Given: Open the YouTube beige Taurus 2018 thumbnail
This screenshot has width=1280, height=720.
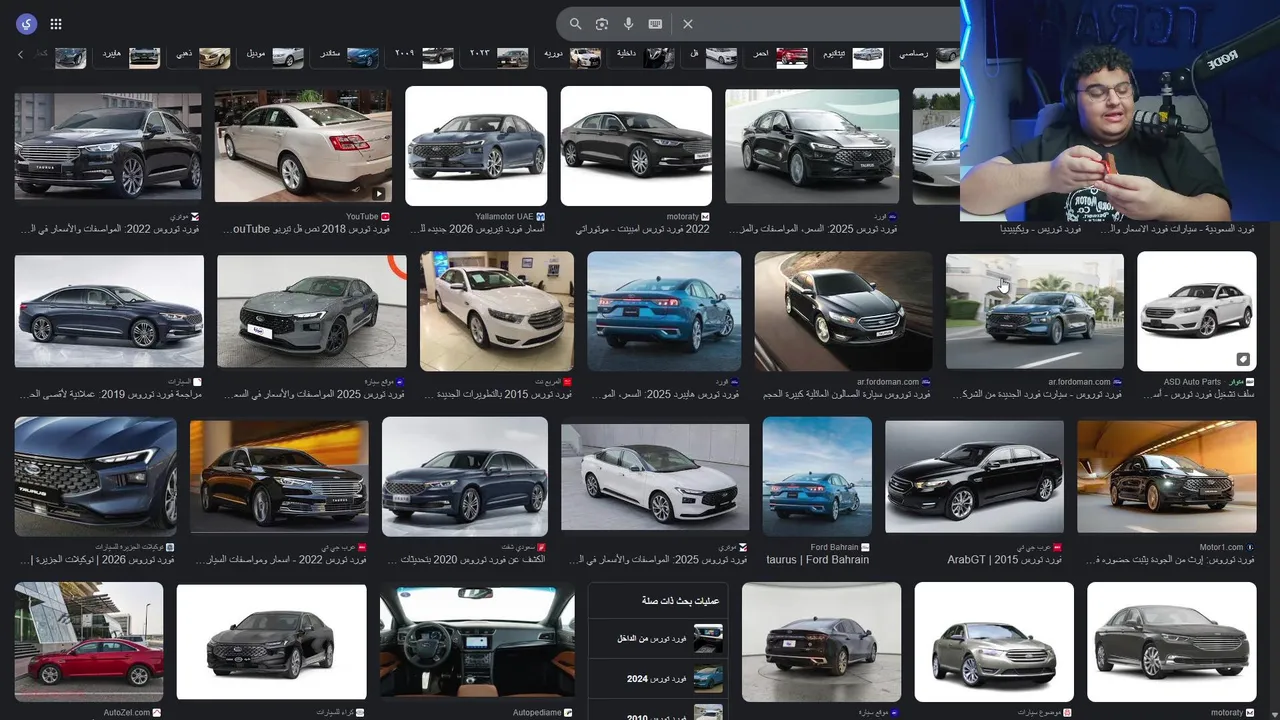Looking at the screenshot, I should click(303, 146).
